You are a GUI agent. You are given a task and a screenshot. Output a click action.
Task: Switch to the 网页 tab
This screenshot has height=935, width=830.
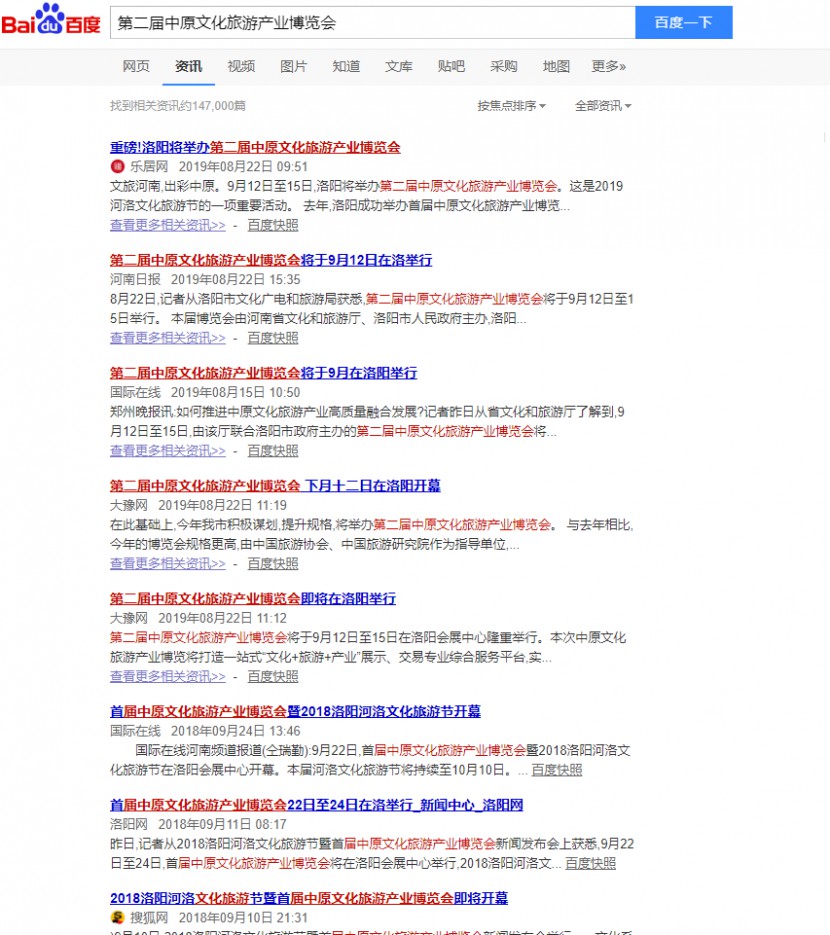tap(136, 67)
